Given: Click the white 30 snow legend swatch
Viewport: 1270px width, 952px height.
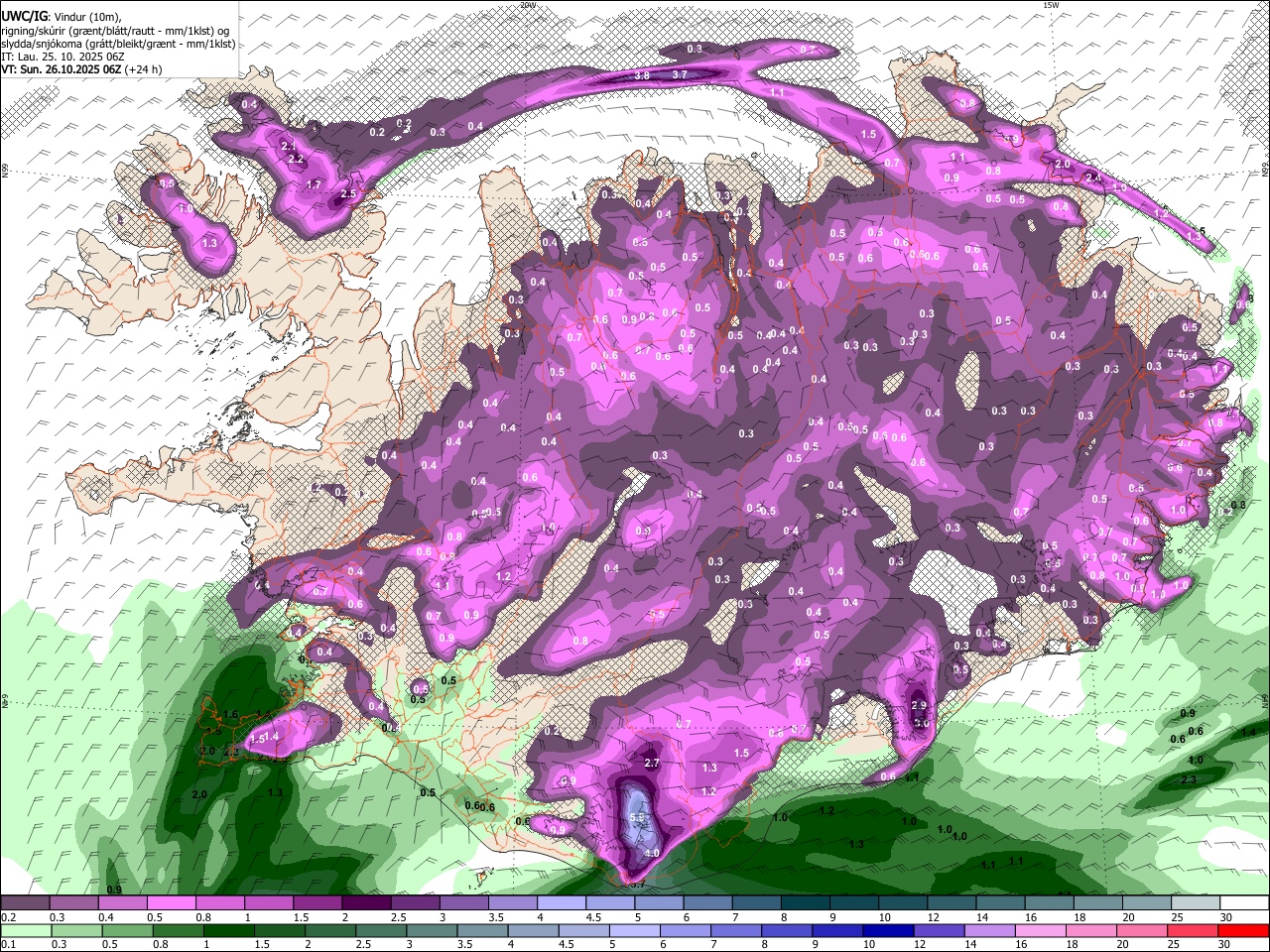Looking at the screenshot, I should click(1242, 903).
